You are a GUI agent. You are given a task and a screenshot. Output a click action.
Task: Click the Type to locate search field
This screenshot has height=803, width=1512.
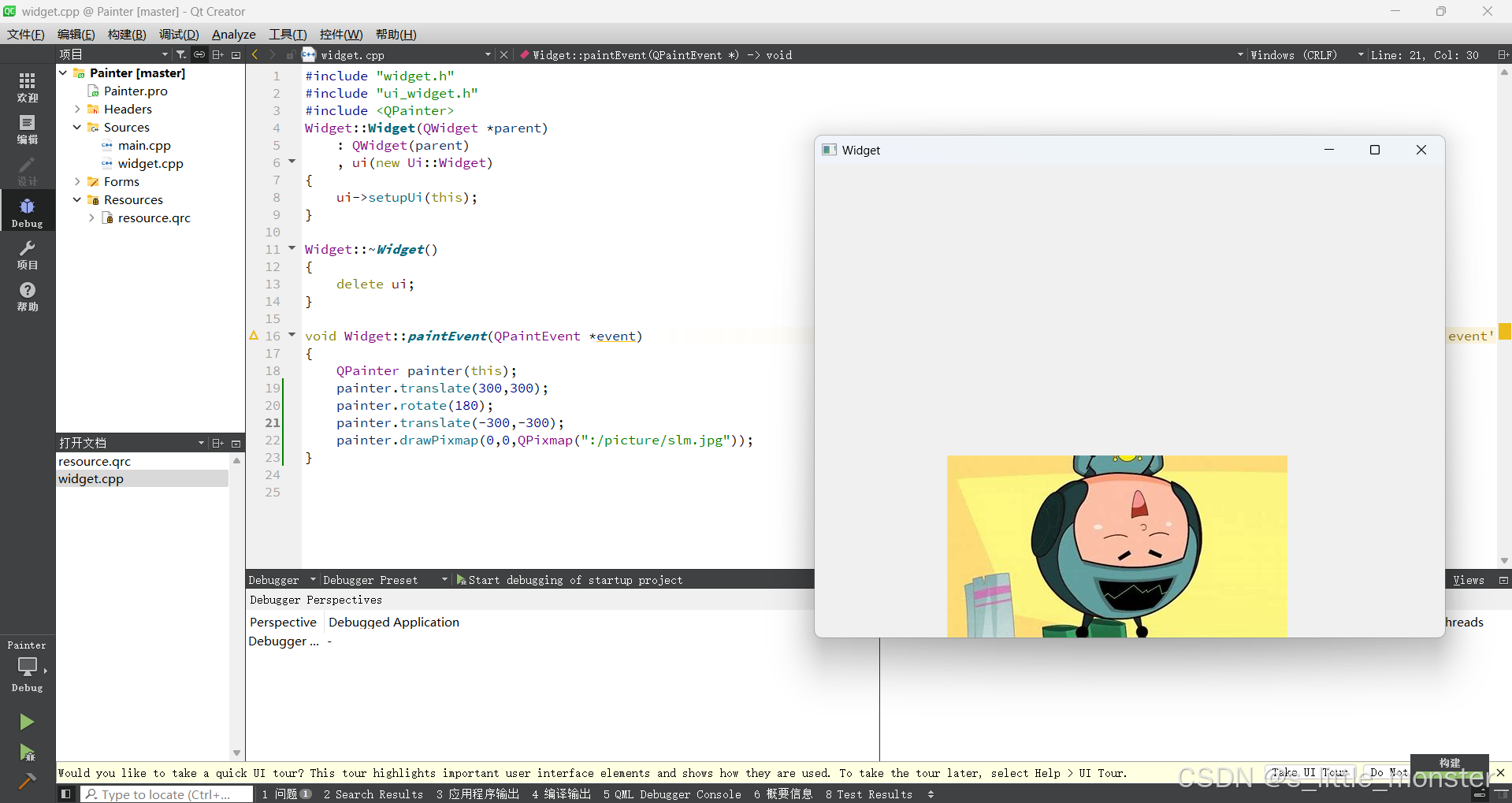[x=167, y=794]
